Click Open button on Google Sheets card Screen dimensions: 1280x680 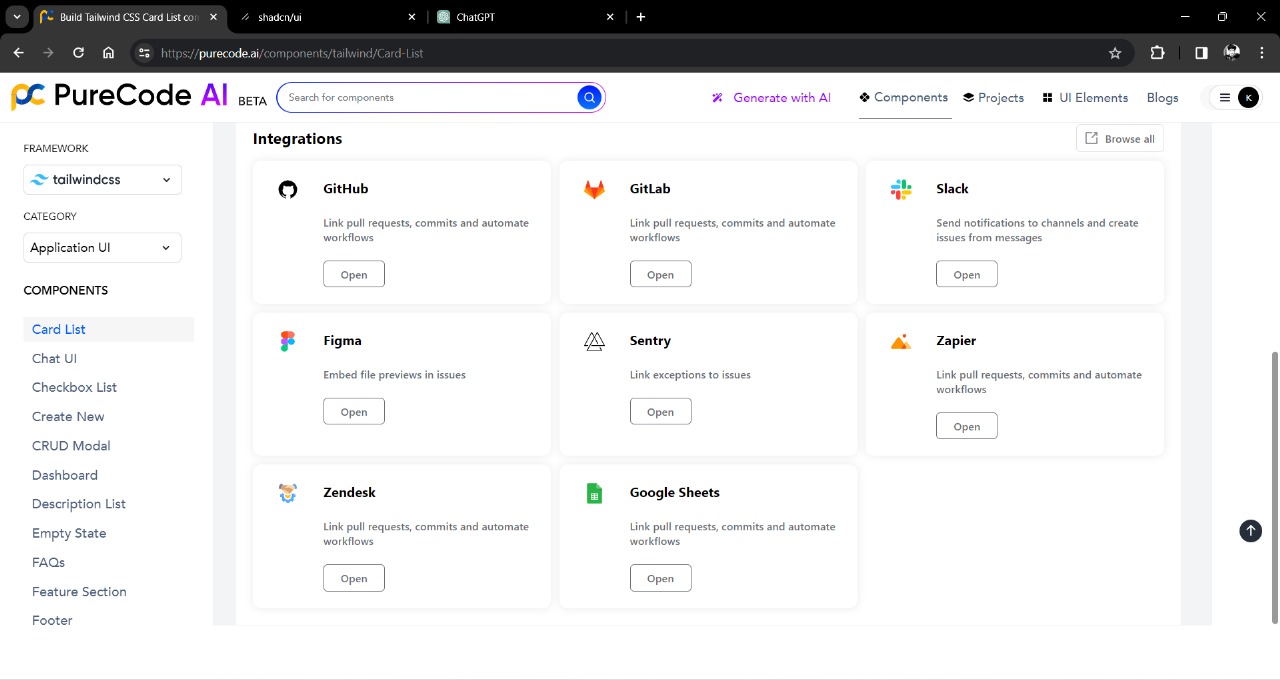(660, 579)
